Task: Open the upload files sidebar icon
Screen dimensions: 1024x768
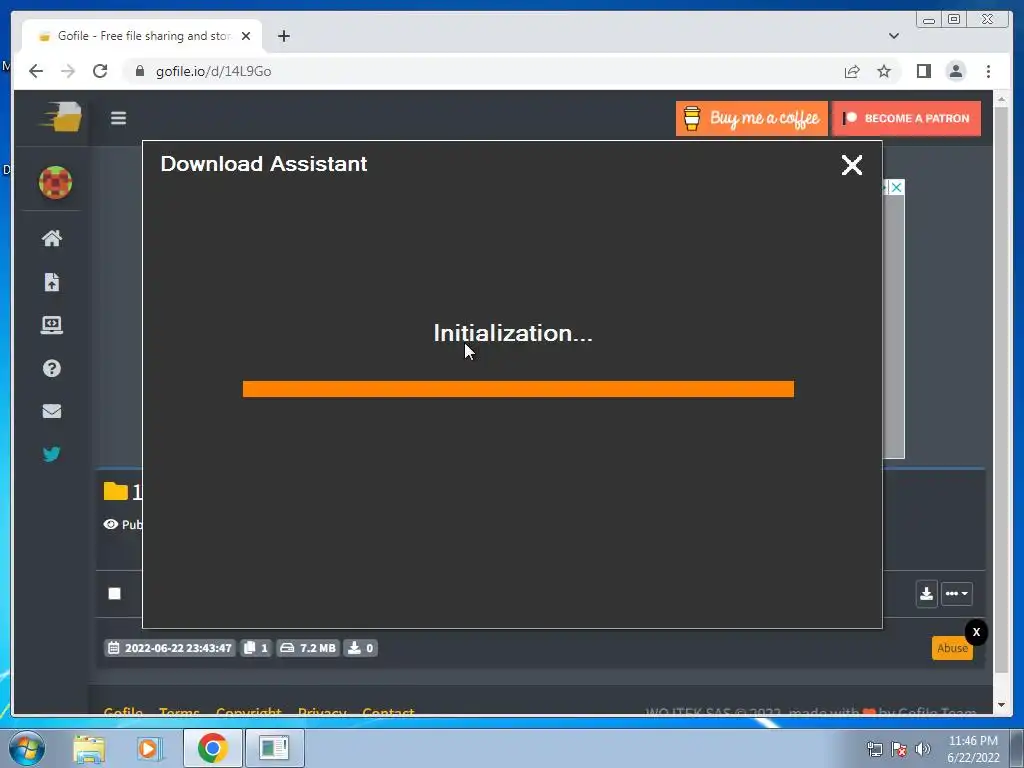Action: coord(52,282)
